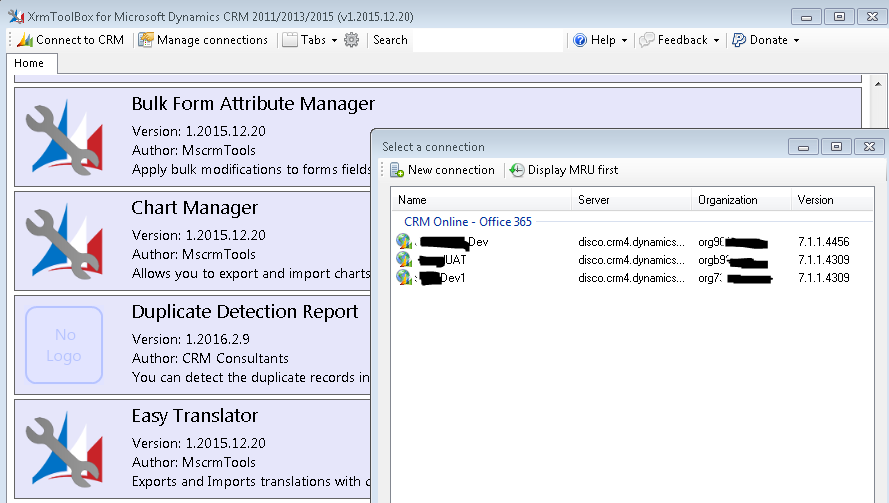Select the Home tab
Image resolution: width=889 pixels, height=503 pixels.
(32, 64)
